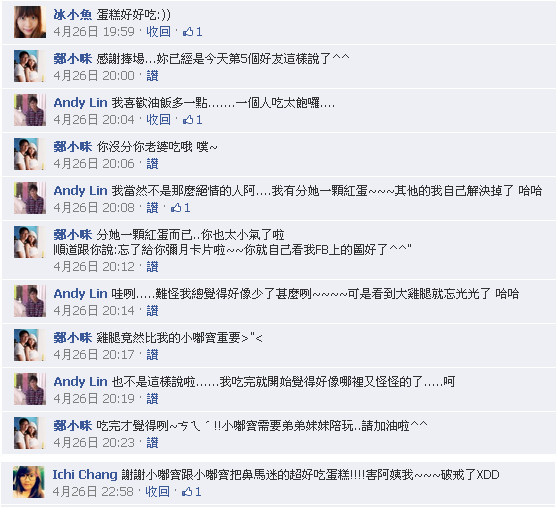The height and width of the screenshot is (508, 557).
Task: Open 冰小魚's profile name link
Action: tap(73, 15)
